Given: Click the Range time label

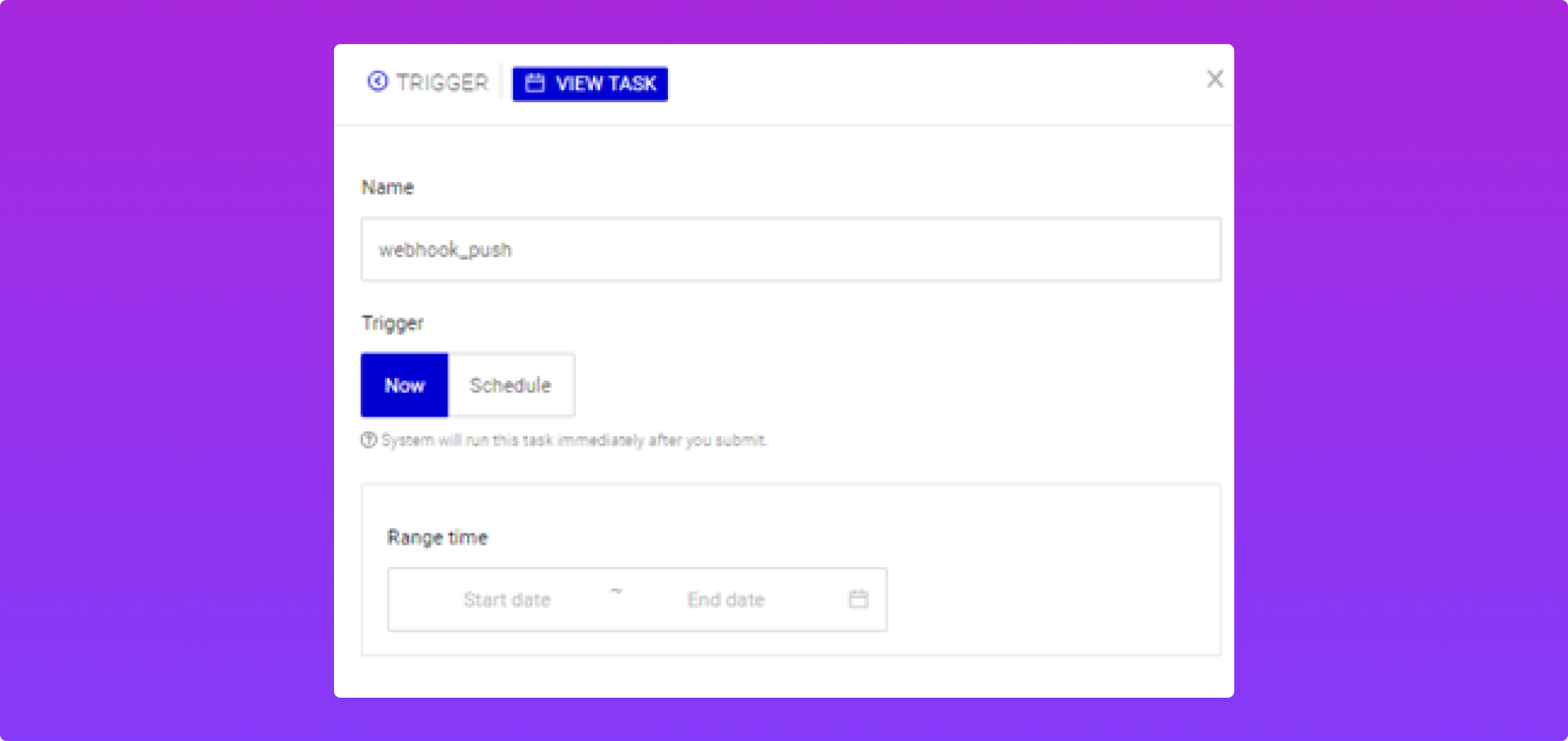Looking at the screenshot, I should (437, 538).
